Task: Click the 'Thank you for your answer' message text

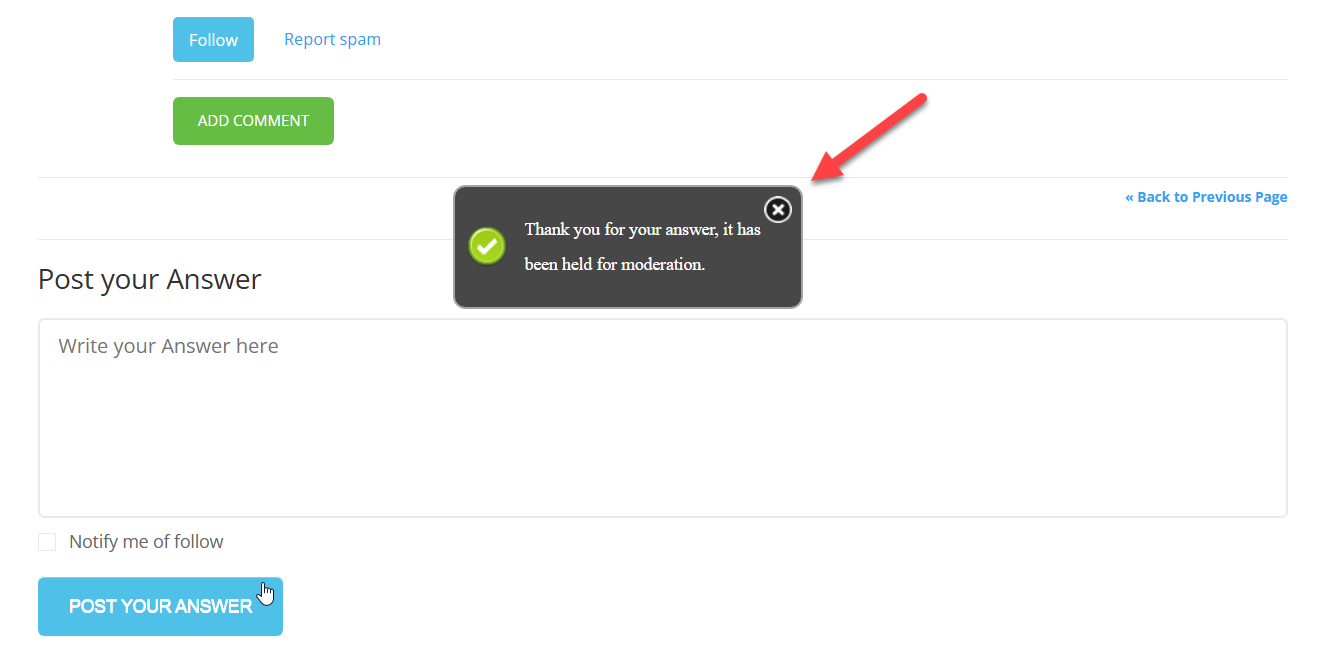Action: [x=643, y=229]
